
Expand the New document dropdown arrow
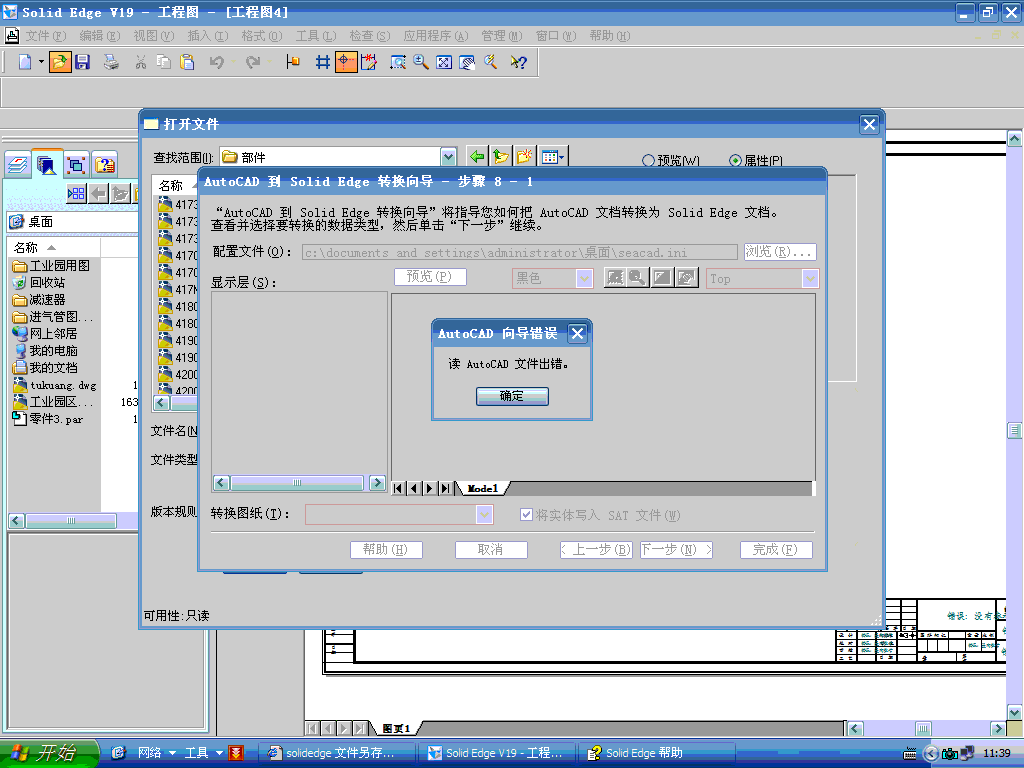[x=41, y=62]
